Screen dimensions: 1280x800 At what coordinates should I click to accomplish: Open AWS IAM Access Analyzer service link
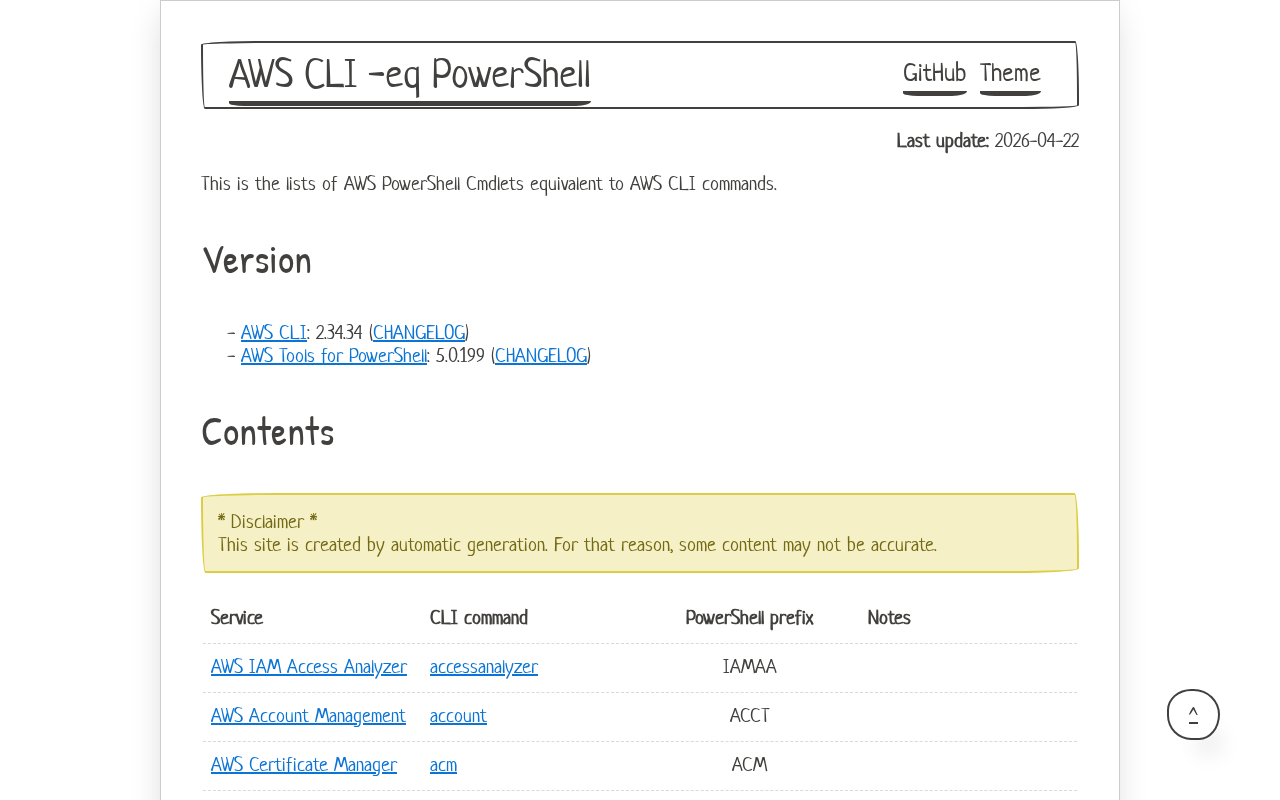309,667
